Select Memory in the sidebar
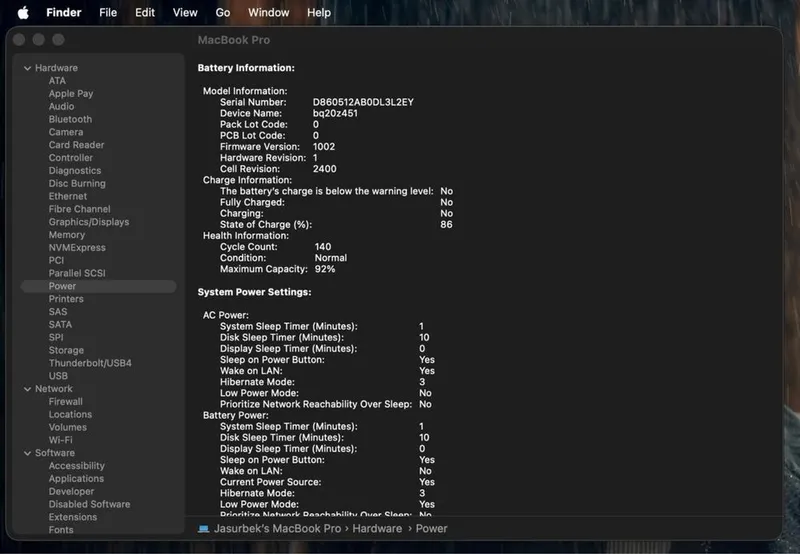The width and height of the screenshot is (800, 554). [x=67, y=235]
